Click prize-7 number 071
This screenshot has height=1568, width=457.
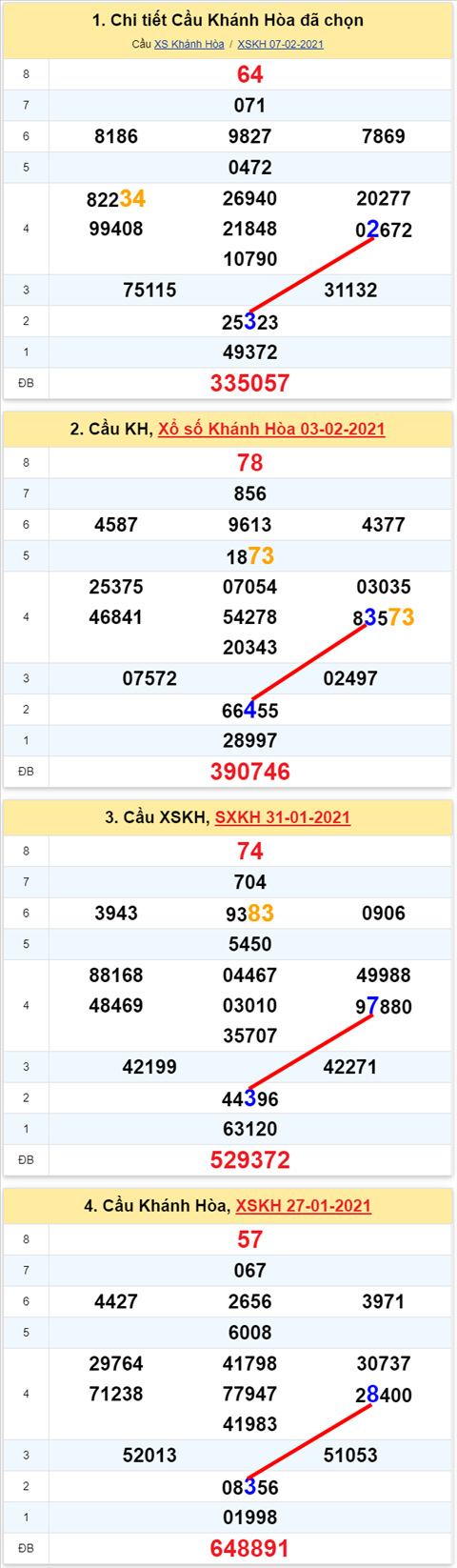click(249, 105)
